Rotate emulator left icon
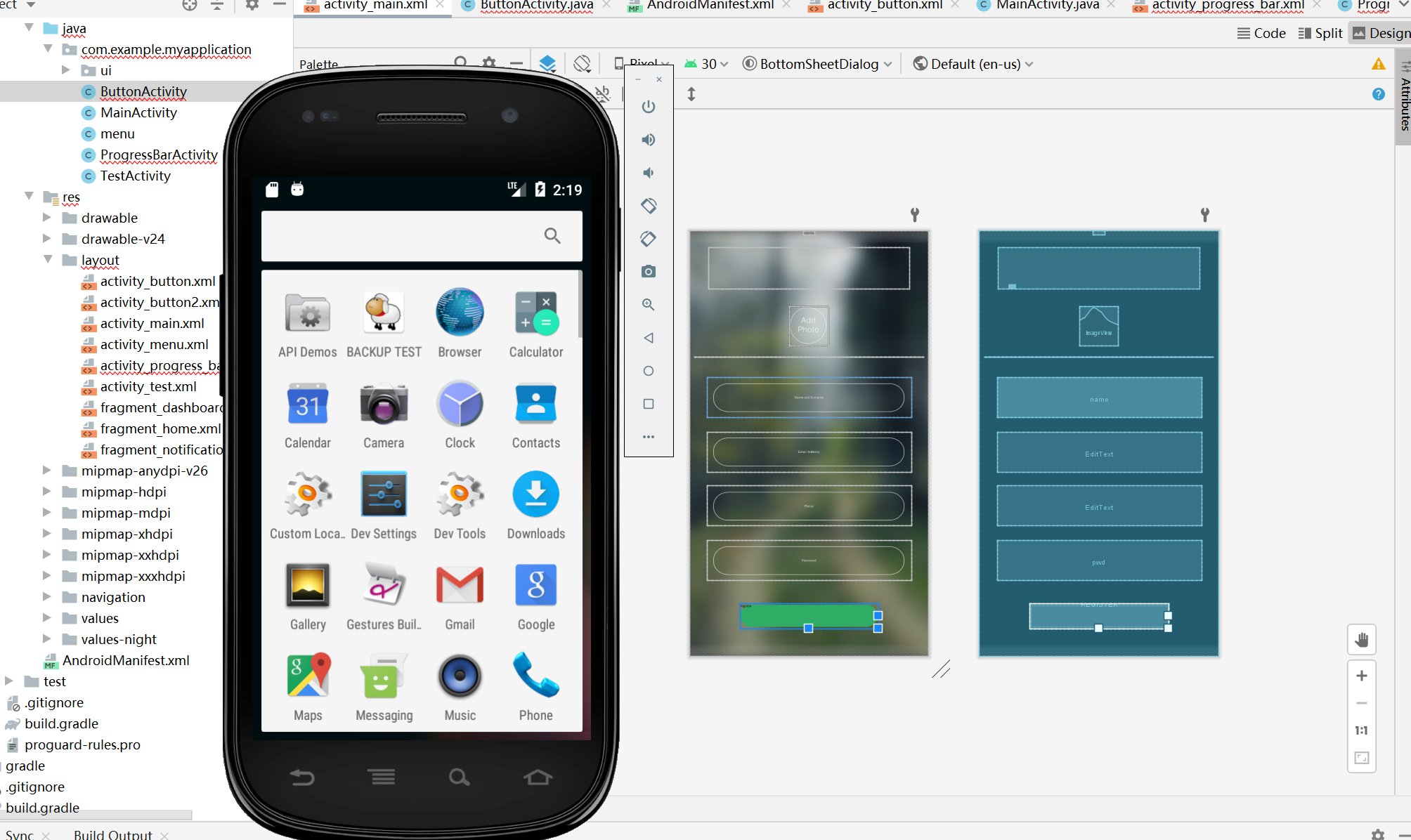The image size is (1411, 840). tap(649, 206)
